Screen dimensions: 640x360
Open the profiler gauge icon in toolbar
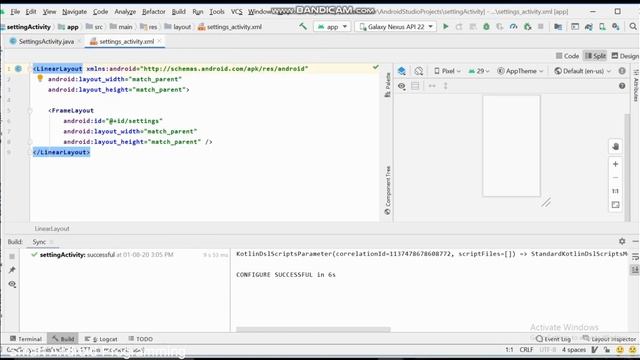513,27
